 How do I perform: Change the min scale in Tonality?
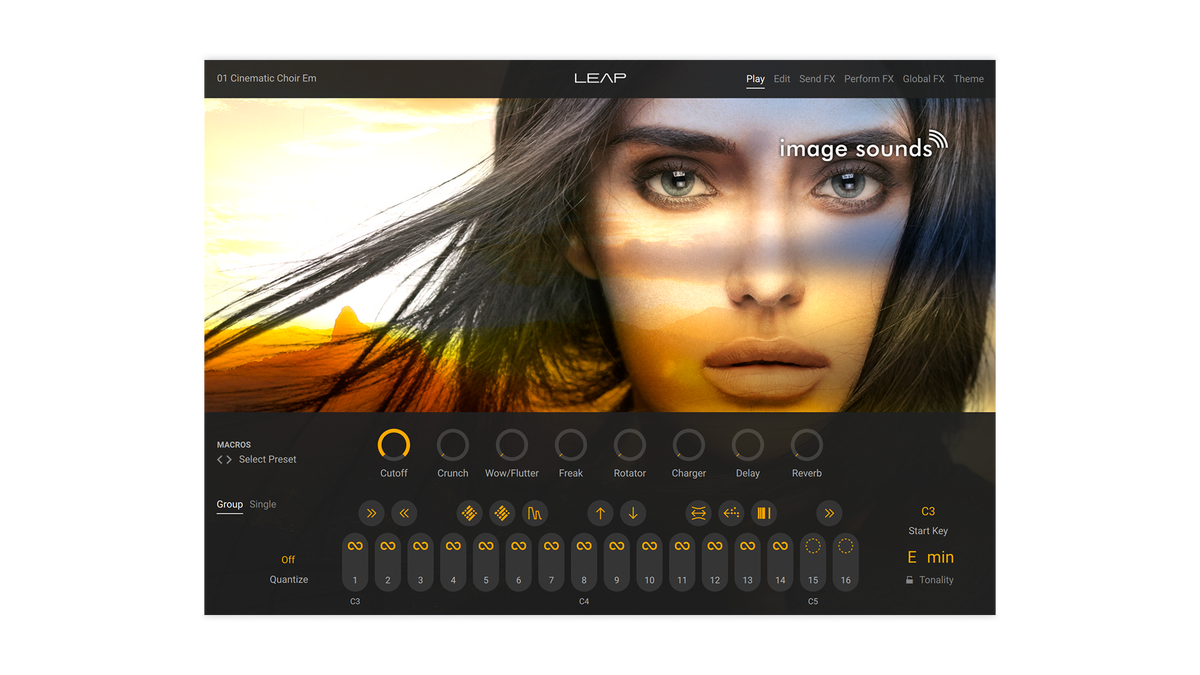[x=940, y=557]
